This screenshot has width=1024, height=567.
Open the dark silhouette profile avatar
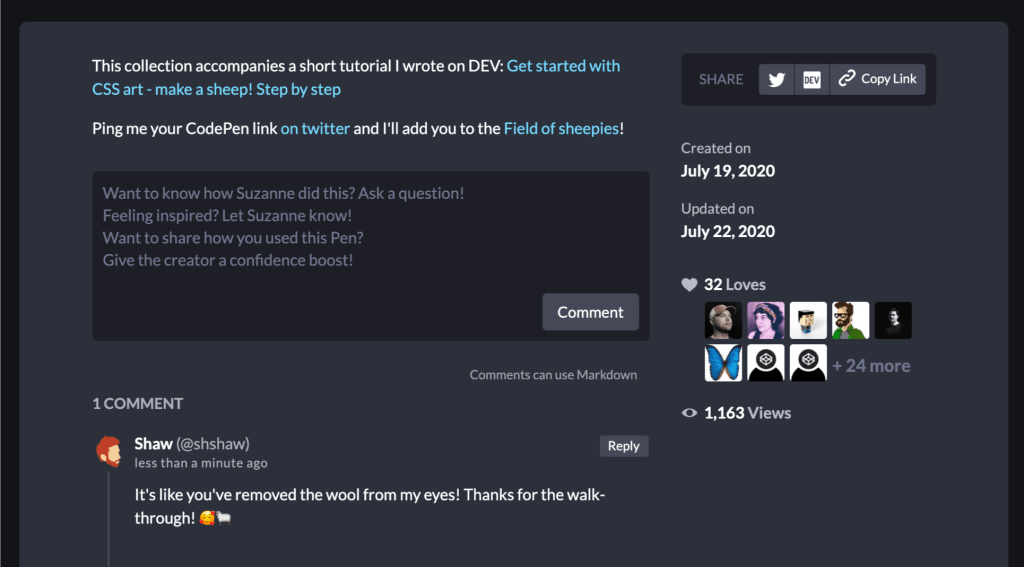pyautogui.click(x=893, y=320)
